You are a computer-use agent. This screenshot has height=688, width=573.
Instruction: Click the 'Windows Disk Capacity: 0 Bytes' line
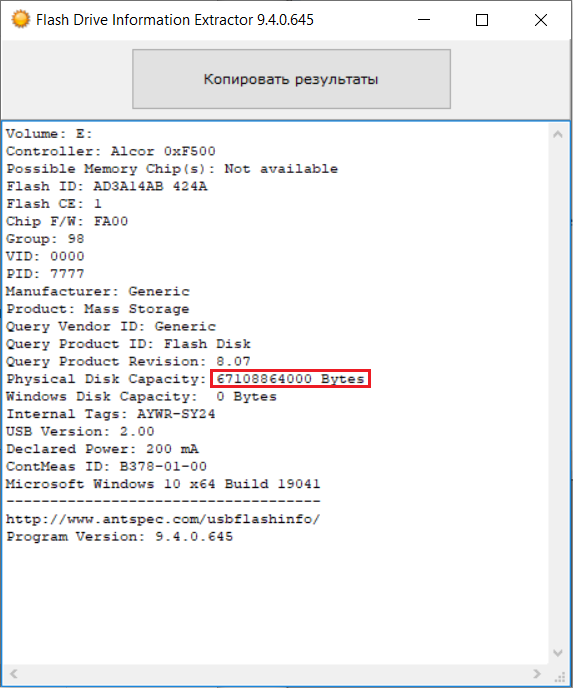tap(141, 397)
